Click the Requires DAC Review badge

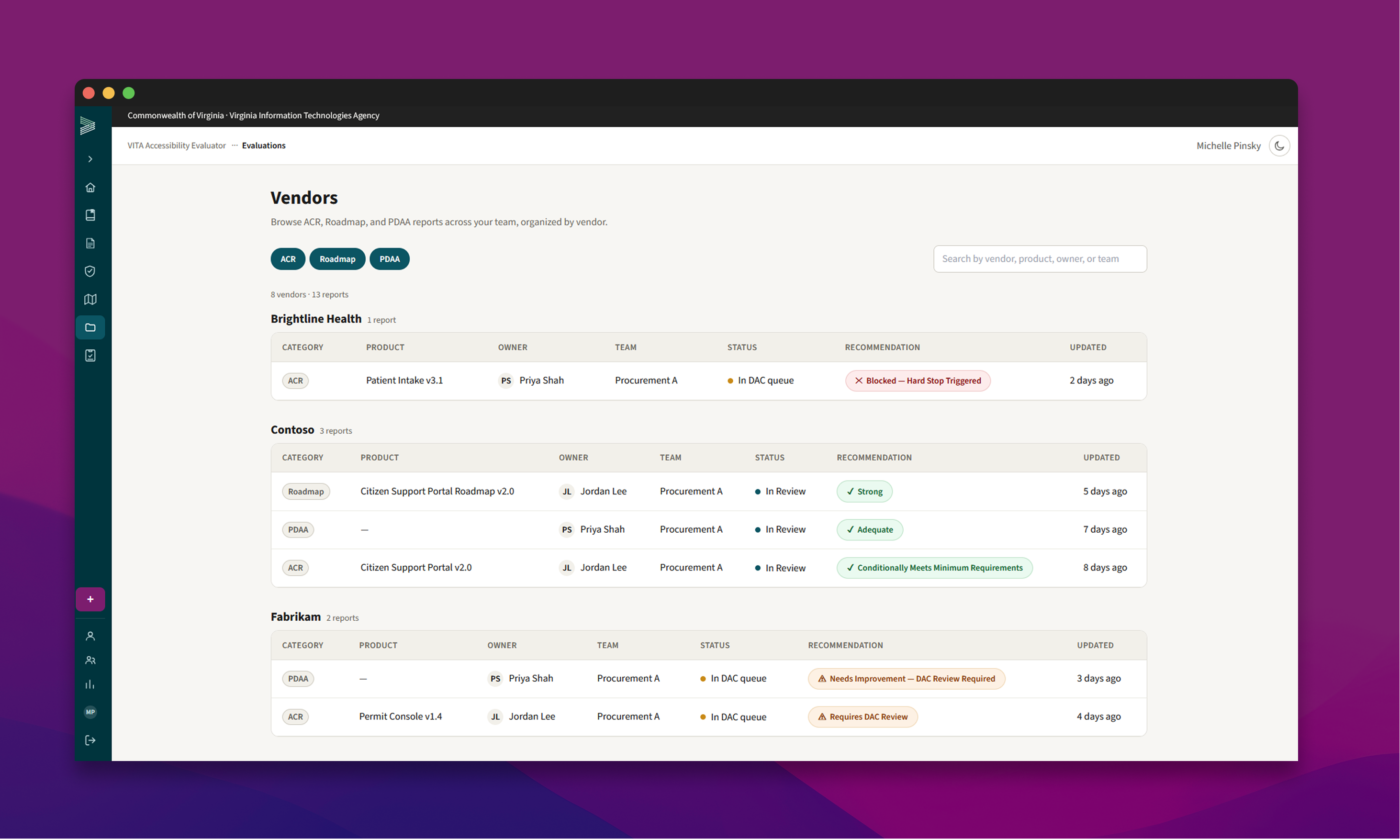click(x=863, y=717)
